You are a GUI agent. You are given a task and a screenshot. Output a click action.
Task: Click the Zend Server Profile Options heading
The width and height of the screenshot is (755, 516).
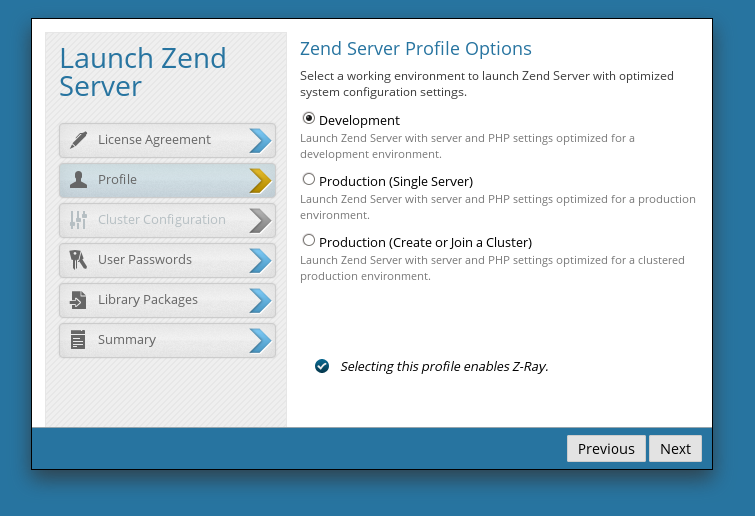point(416,49)
